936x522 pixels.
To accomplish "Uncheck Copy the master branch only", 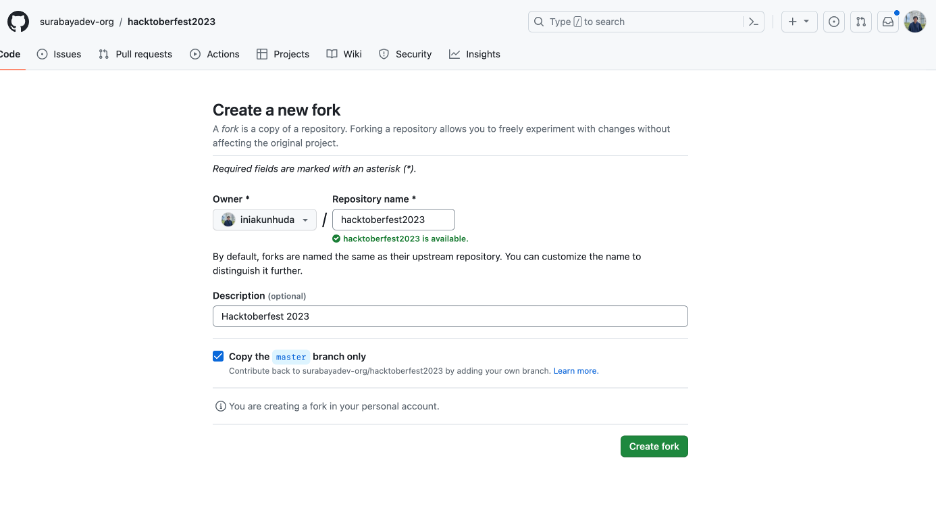I will click(x=218, y=357).
